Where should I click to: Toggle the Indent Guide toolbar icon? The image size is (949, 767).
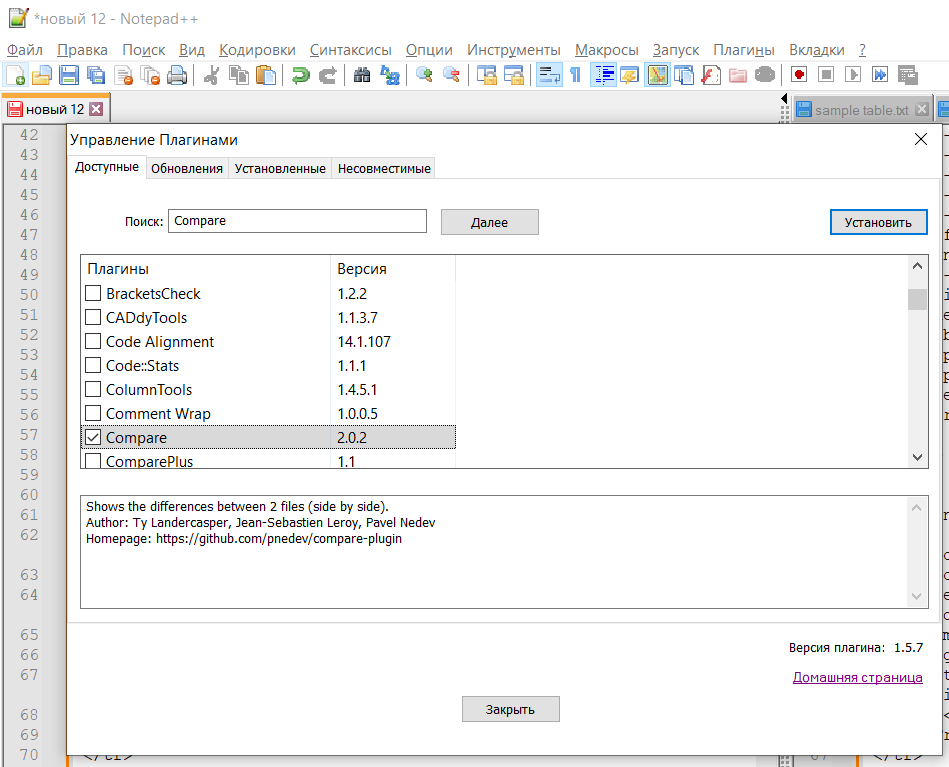click(603, 75)
